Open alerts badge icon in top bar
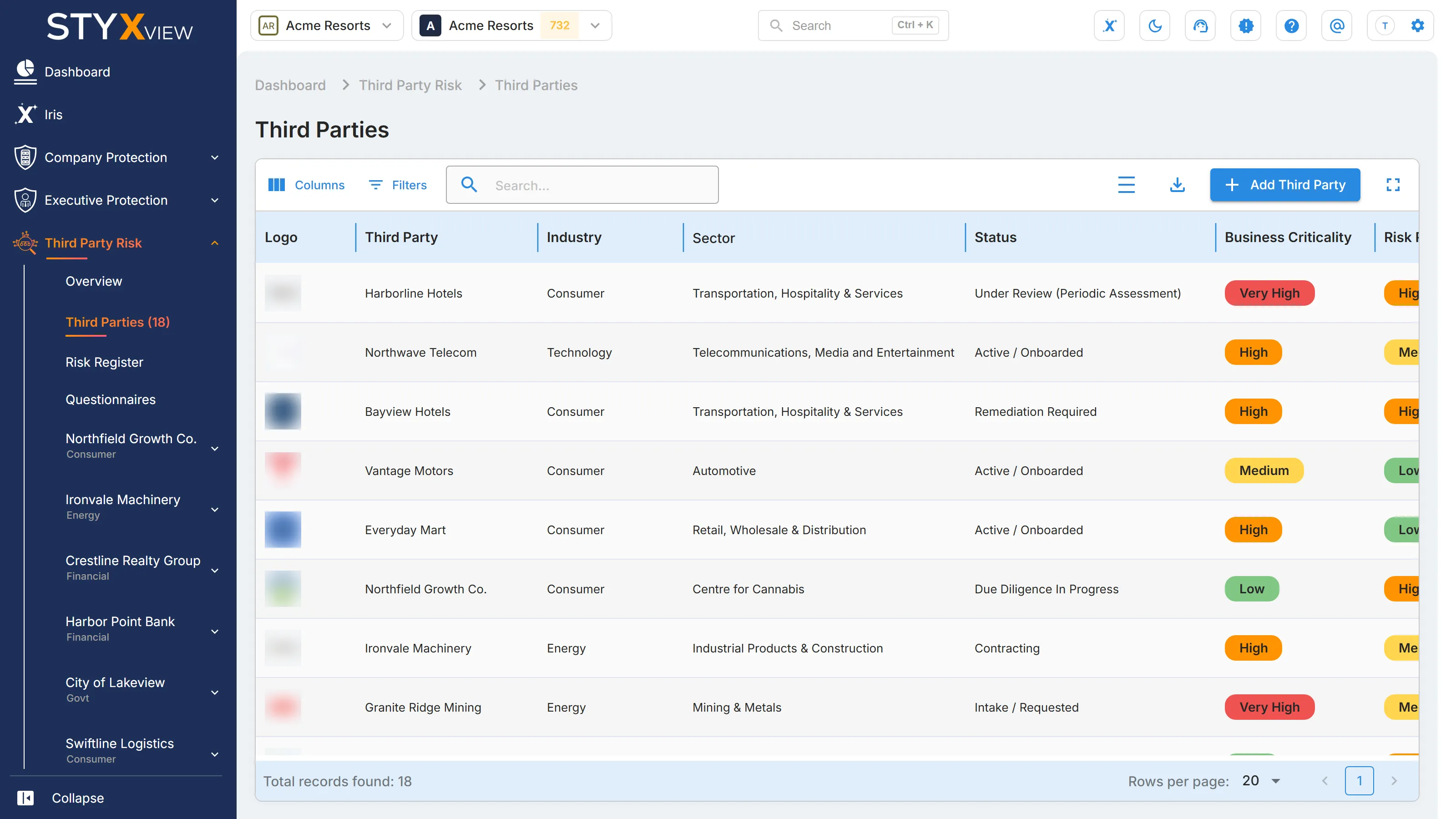The width and height of the screenshot is (1456, 819). tap(1246, 25)
